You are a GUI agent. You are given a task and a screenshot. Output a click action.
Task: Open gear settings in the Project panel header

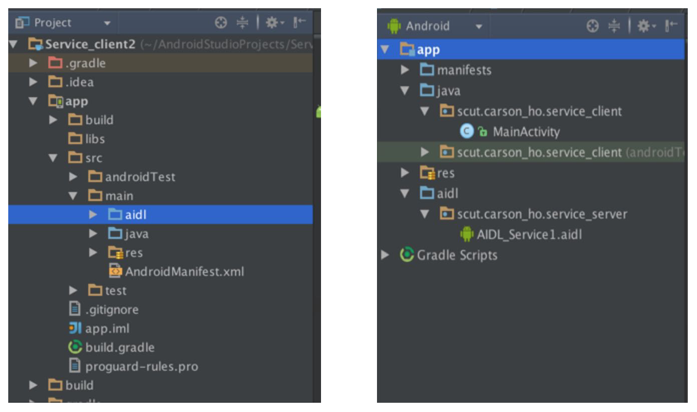pos(273,22)
